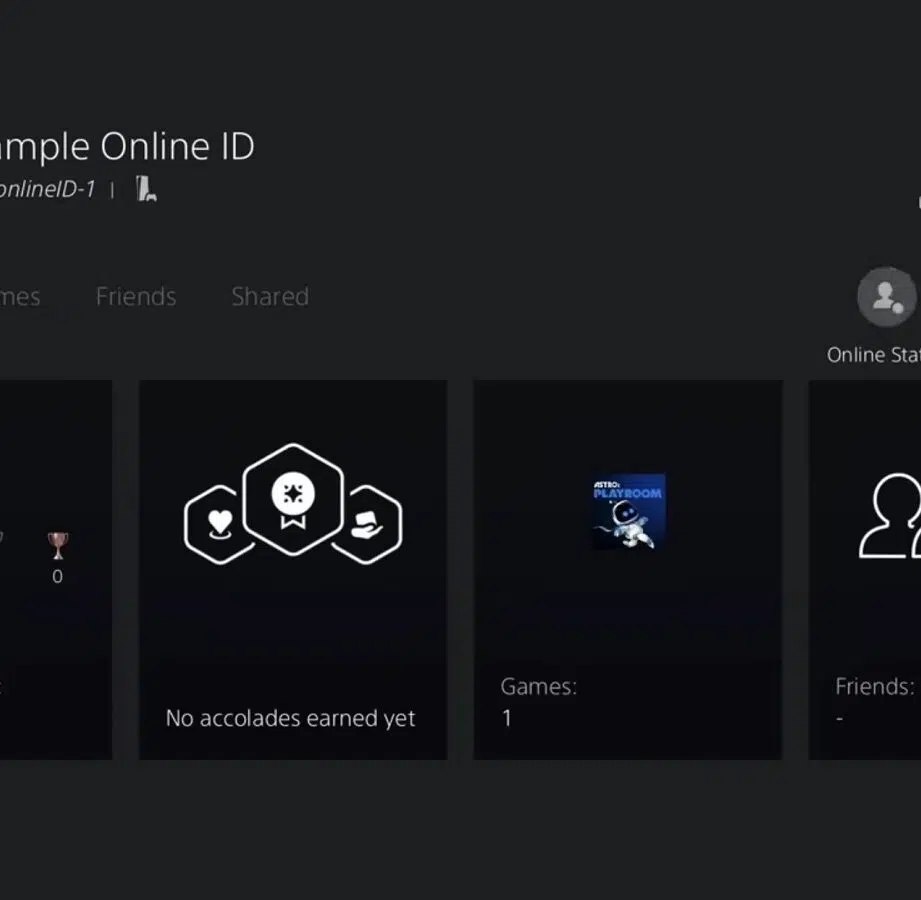Click the friends count dash value
Screen dimensions: 921x900
[x=839, y=719]
